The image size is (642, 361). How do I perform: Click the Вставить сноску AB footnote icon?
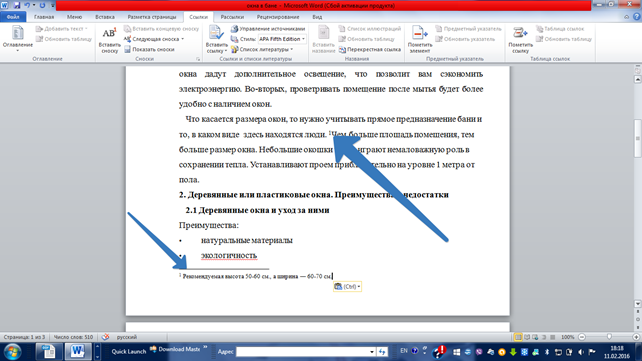coord(109,34)
